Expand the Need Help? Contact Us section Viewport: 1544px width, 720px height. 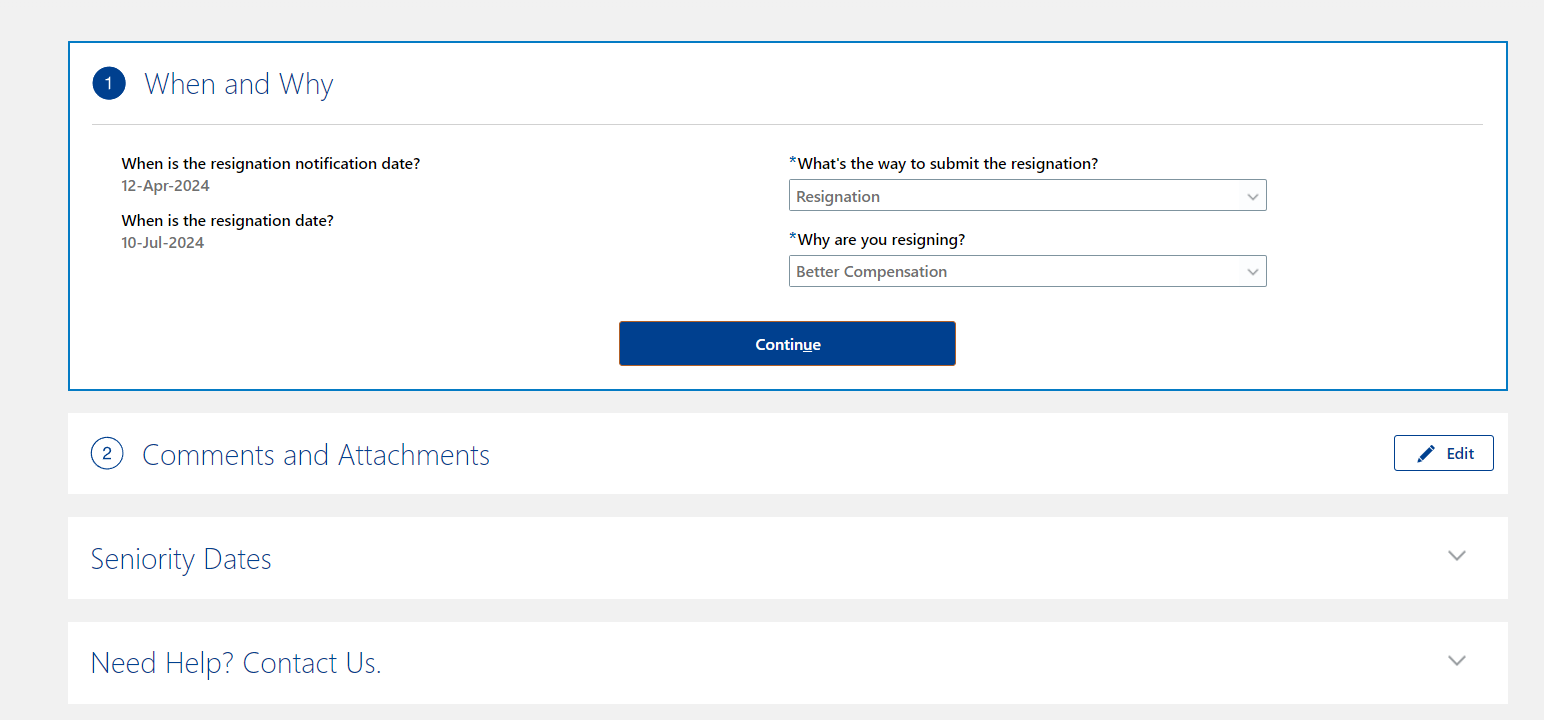tap(236, 662)
